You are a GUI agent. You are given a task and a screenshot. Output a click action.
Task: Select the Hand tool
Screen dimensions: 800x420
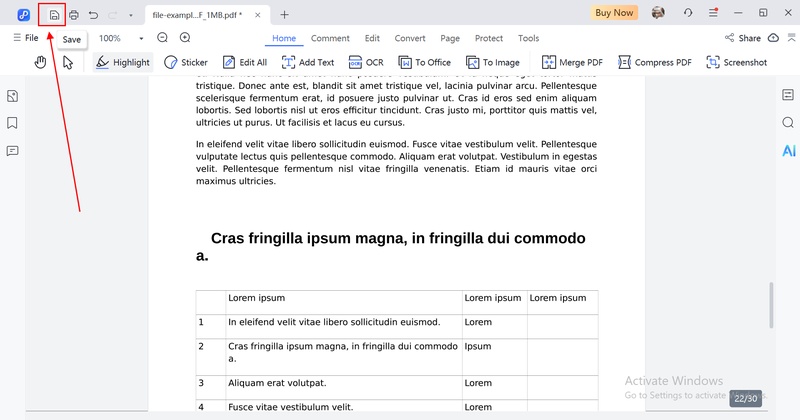click(41, 62)
